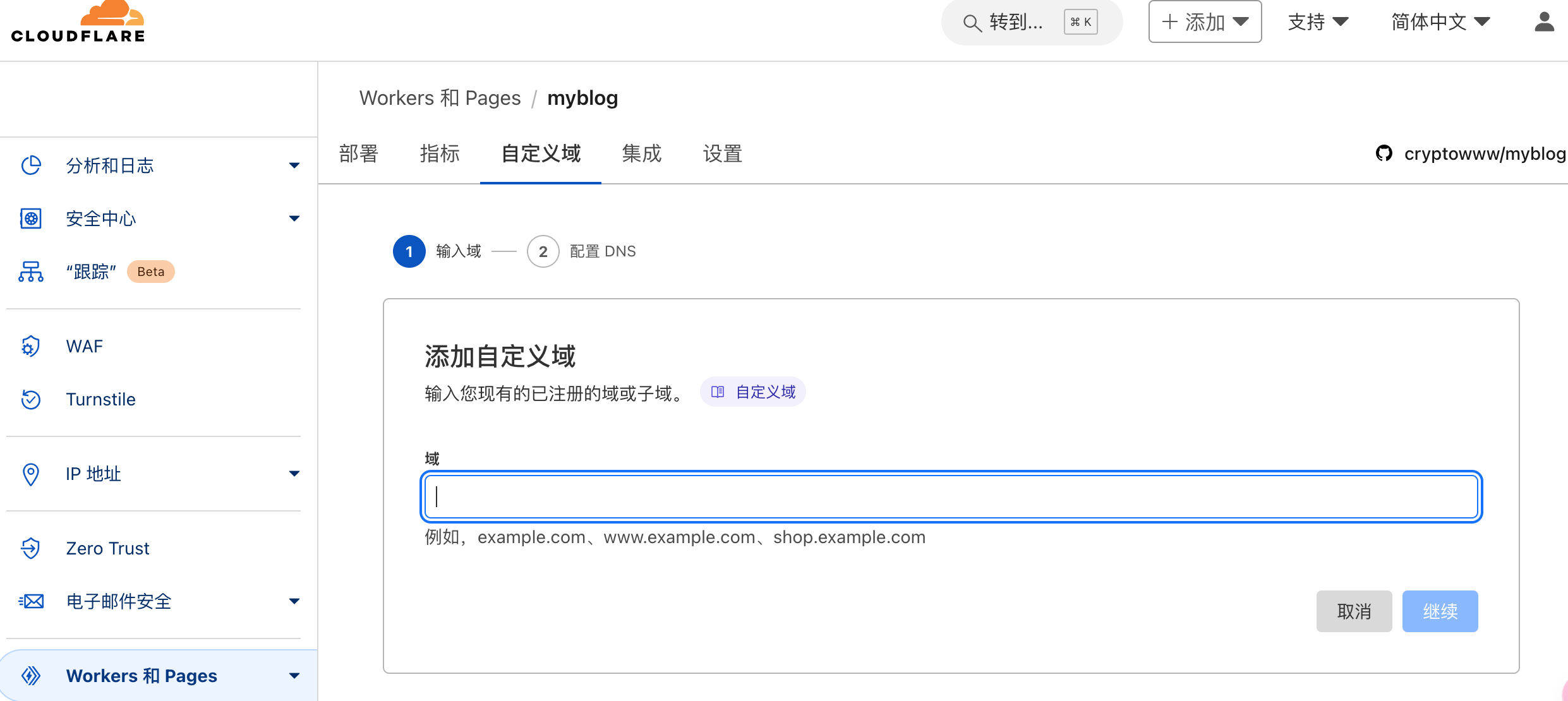This screenshot has width=1568, height=701.
Task: Click the Zero Trust icon
Action: click(x=31, y=548)
